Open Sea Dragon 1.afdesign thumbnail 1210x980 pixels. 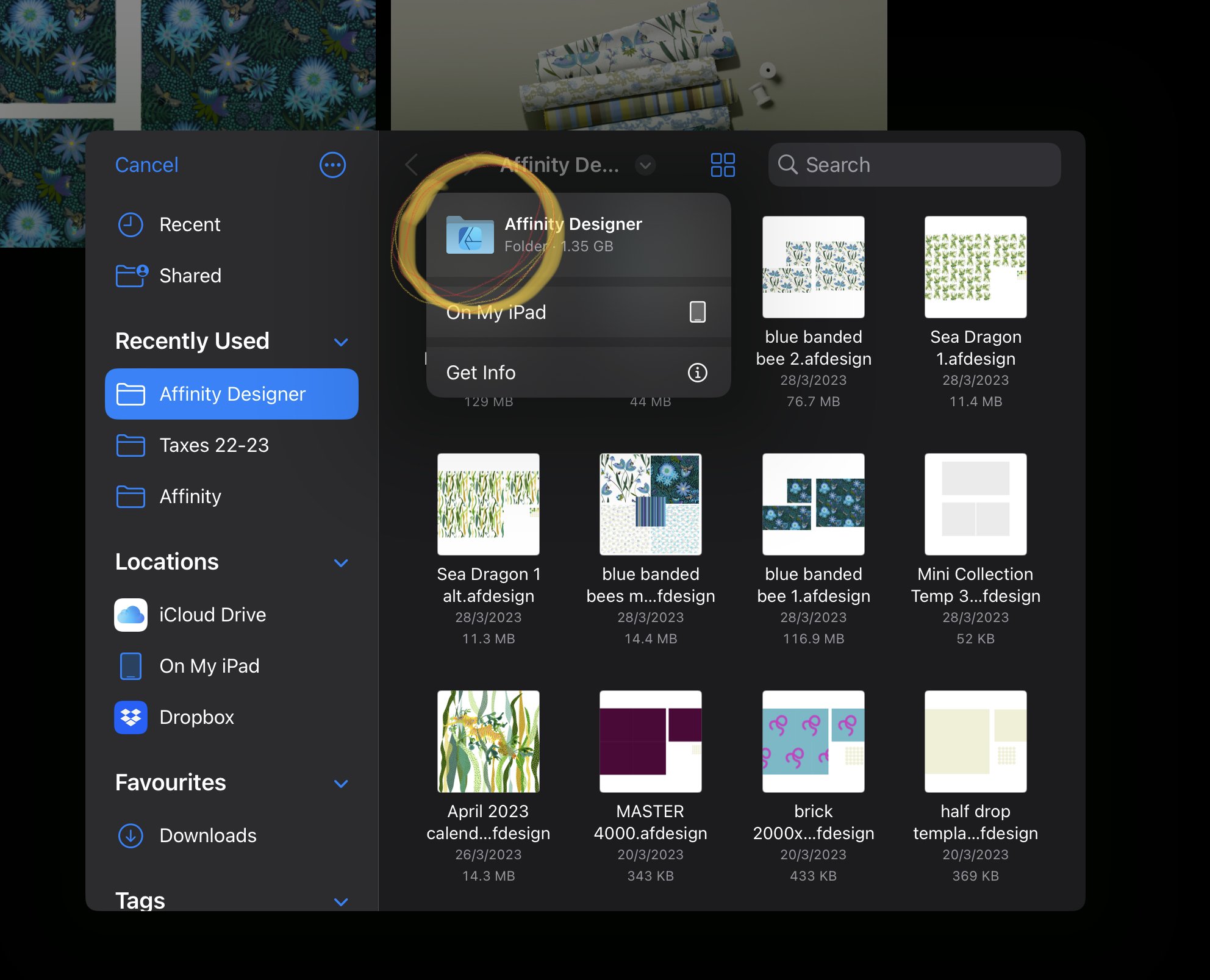tap(975, 267)
